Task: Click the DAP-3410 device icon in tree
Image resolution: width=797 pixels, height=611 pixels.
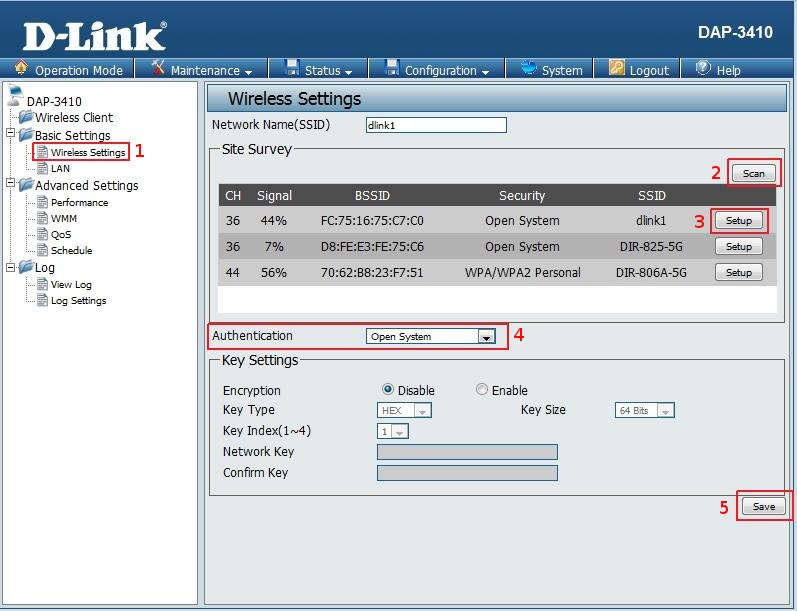Action: 14,100
